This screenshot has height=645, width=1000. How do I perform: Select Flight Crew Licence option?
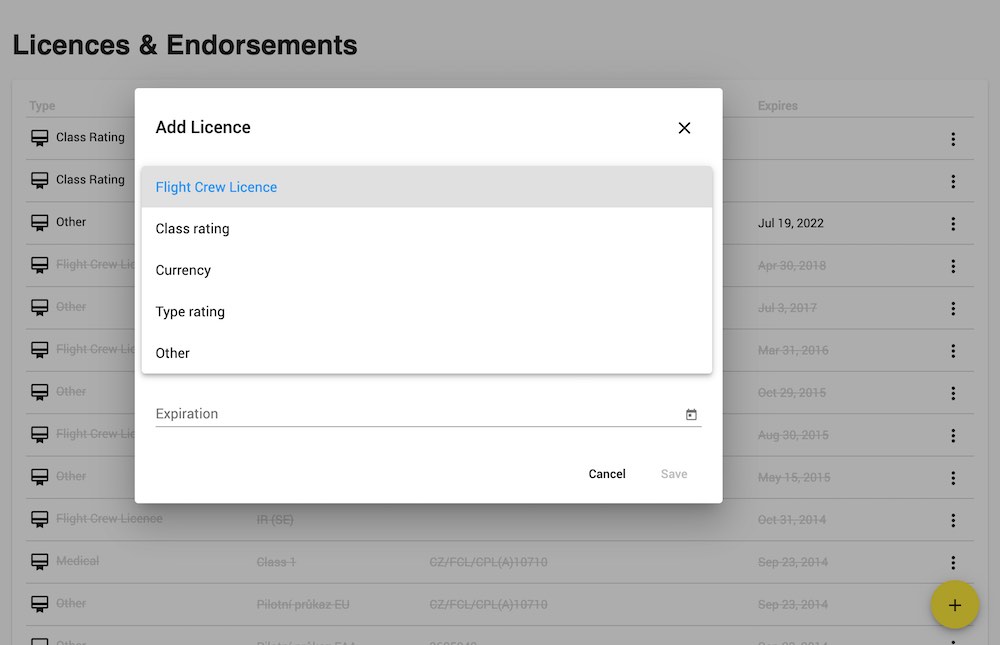click(216, 187)
